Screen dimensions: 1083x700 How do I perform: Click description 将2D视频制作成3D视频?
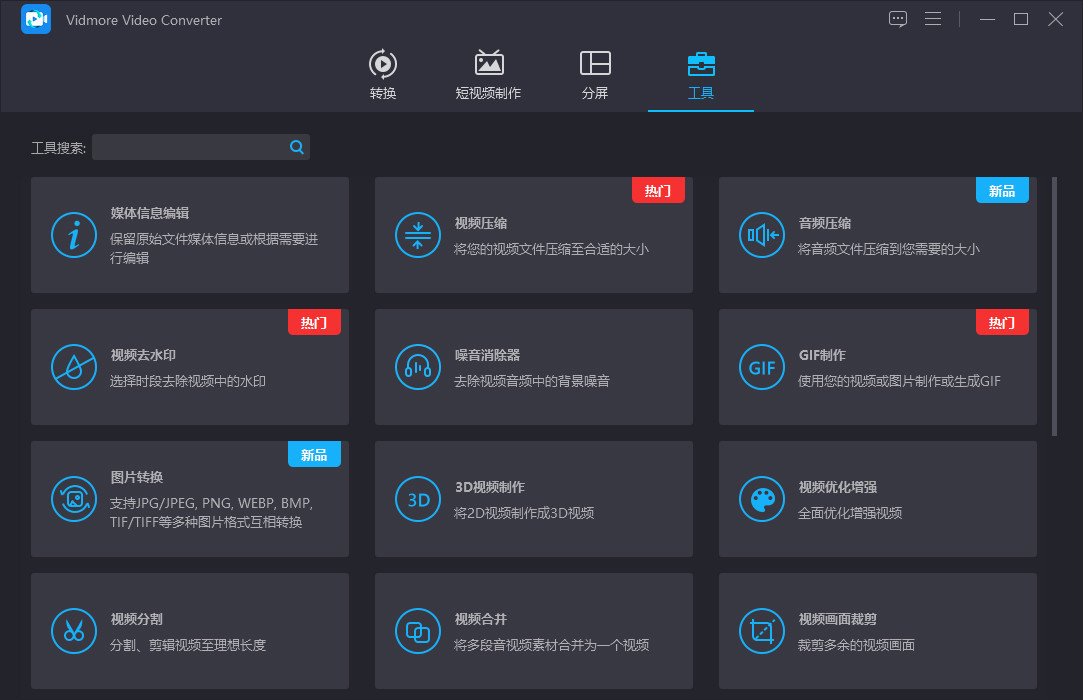(x=524, y=513)
